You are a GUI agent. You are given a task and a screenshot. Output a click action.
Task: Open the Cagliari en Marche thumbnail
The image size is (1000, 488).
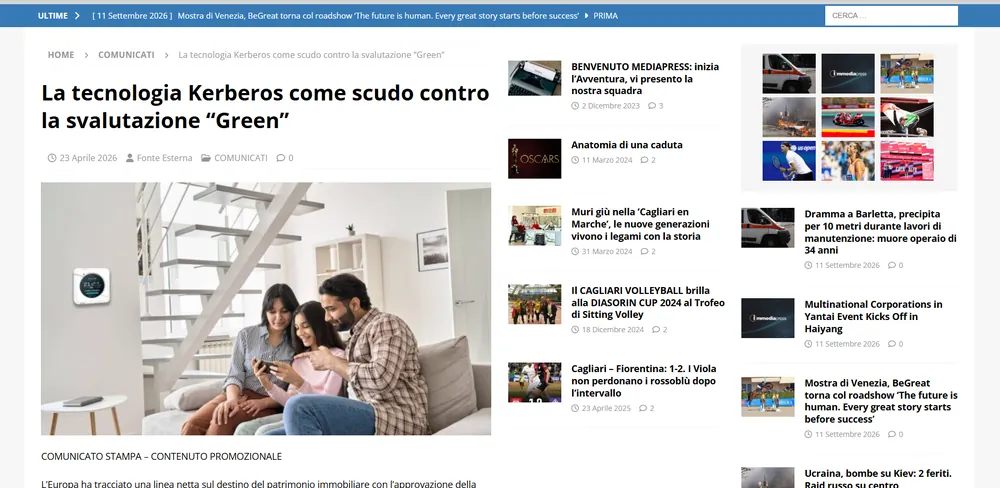[534, 225]
